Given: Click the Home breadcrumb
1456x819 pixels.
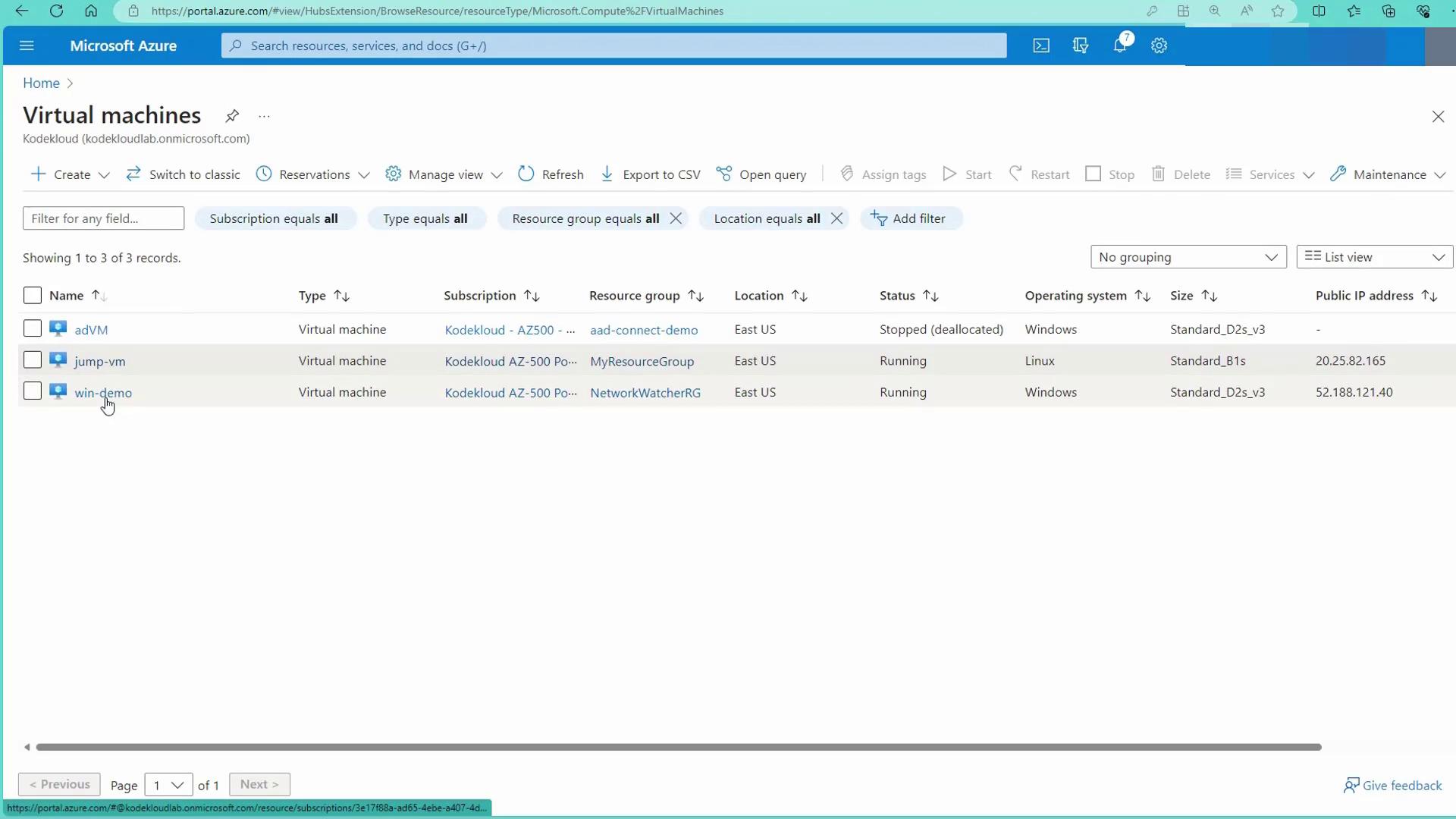Looking at the screenshot, I should click(41, 83).
